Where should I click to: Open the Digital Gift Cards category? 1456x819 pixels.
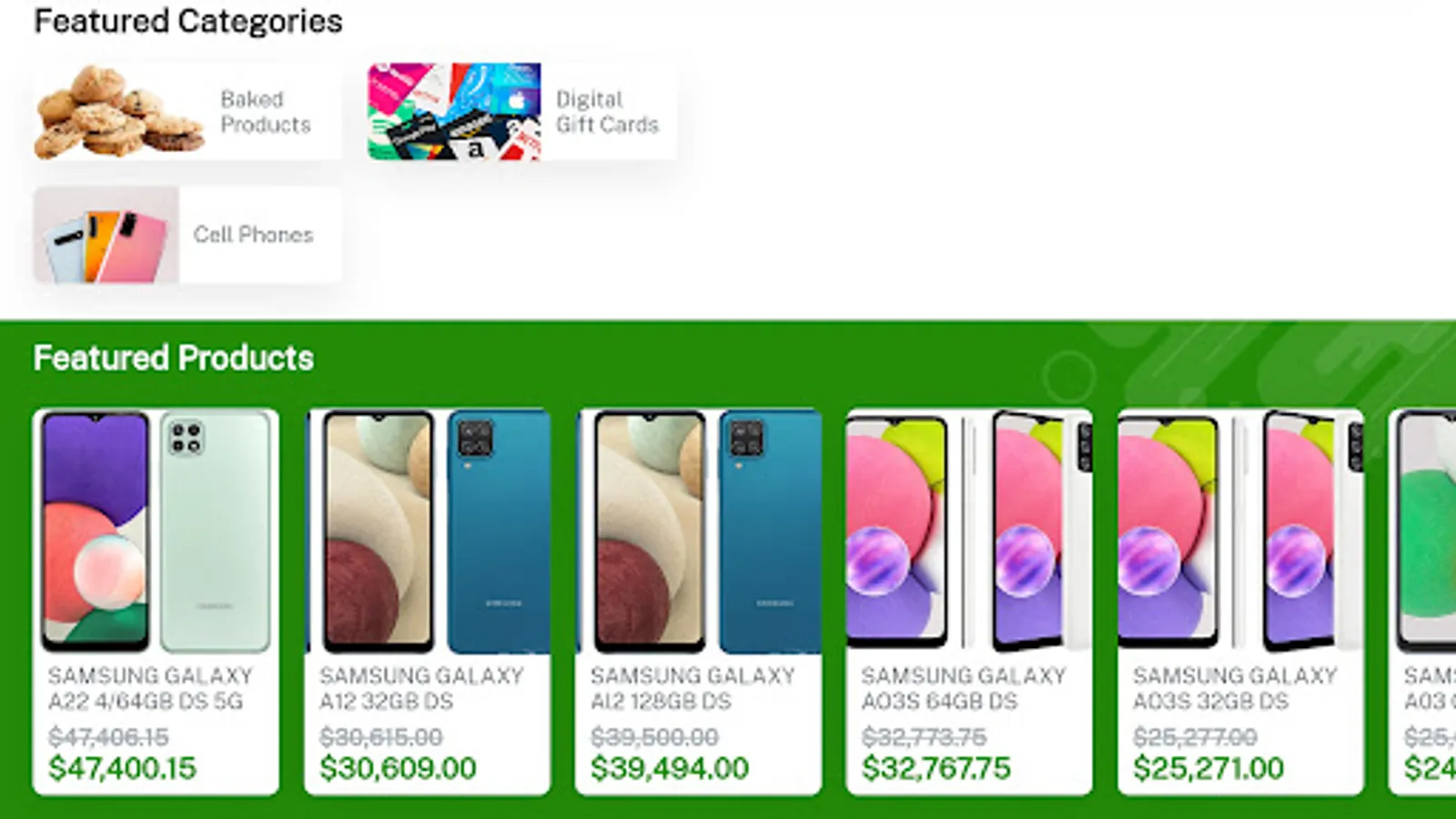pyautogui.click(x=521, y=111)
